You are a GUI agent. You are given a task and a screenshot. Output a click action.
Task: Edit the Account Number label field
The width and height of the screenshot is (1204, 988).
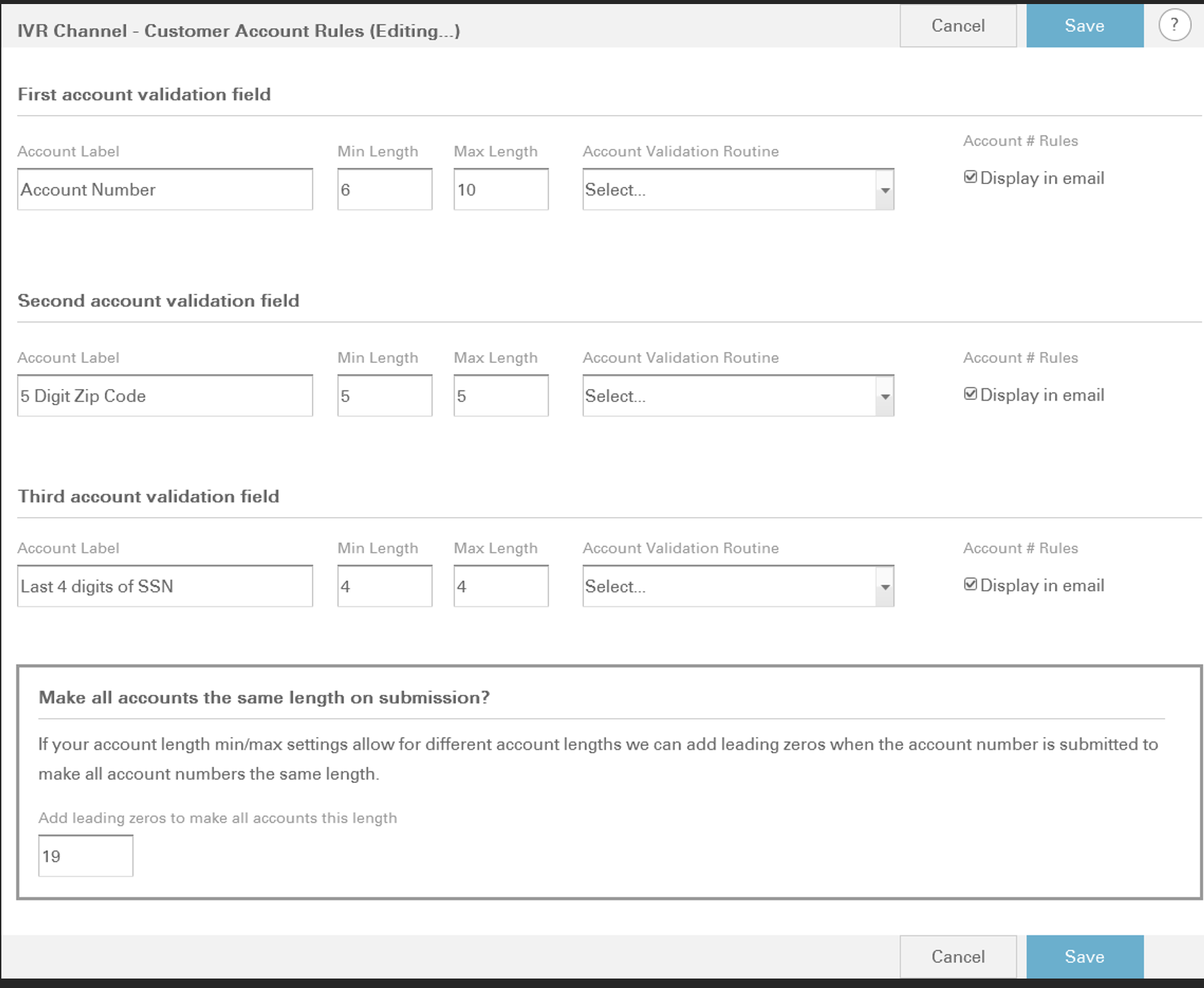tap(164, 189)
